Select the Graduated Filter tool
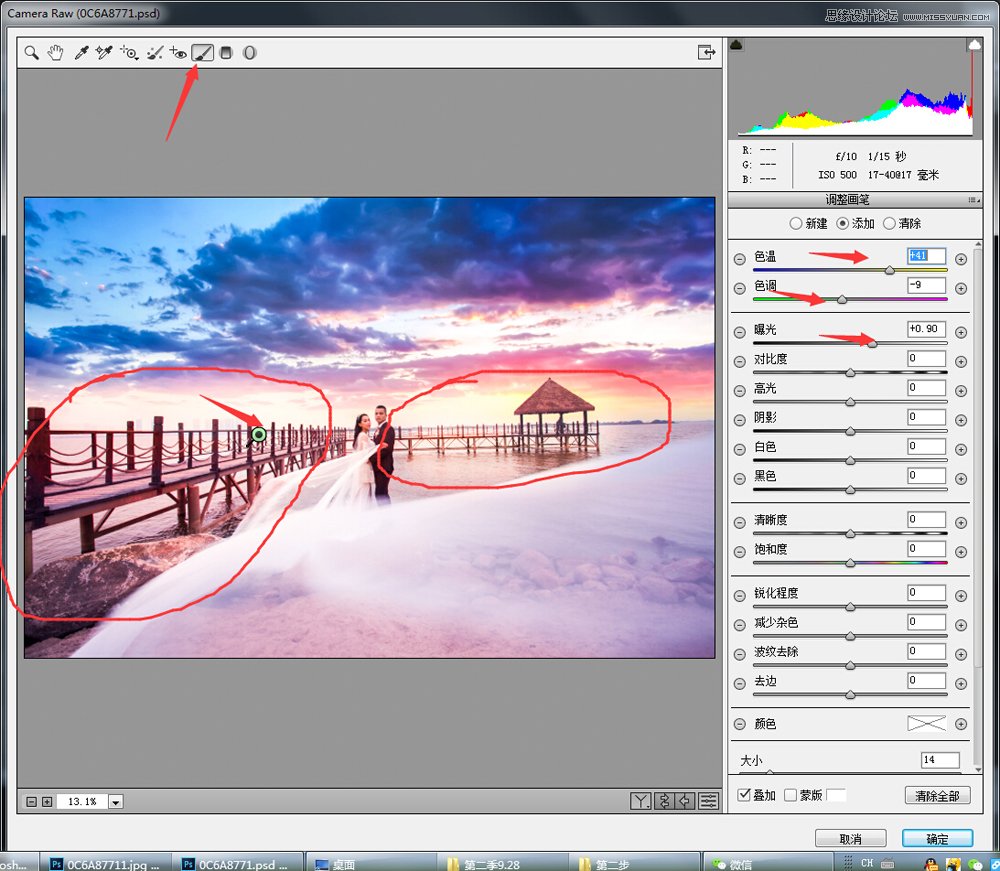This screenshot has height=871, width=1000. click(226, 53)
